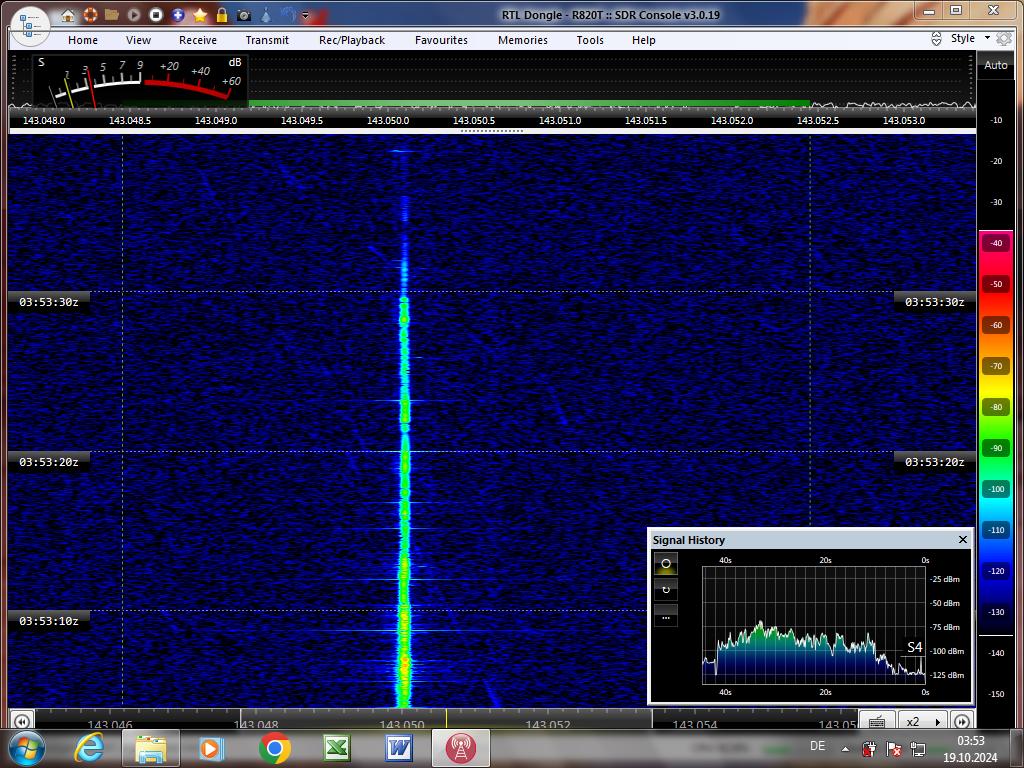
Task: Open the media player taskbar icon
Action: 212,748
